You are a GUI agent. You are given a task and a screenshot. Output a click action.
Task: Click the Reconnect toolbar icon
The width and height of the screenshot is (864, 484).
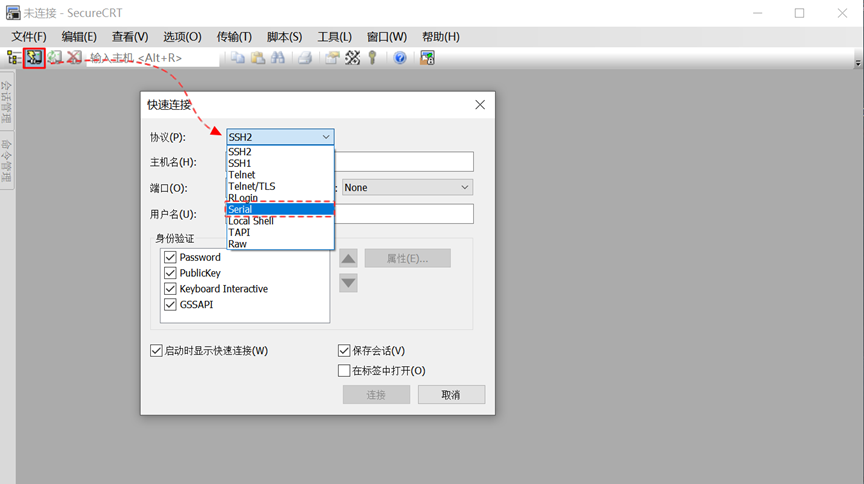pyautogui.click(x=55, y=57)
